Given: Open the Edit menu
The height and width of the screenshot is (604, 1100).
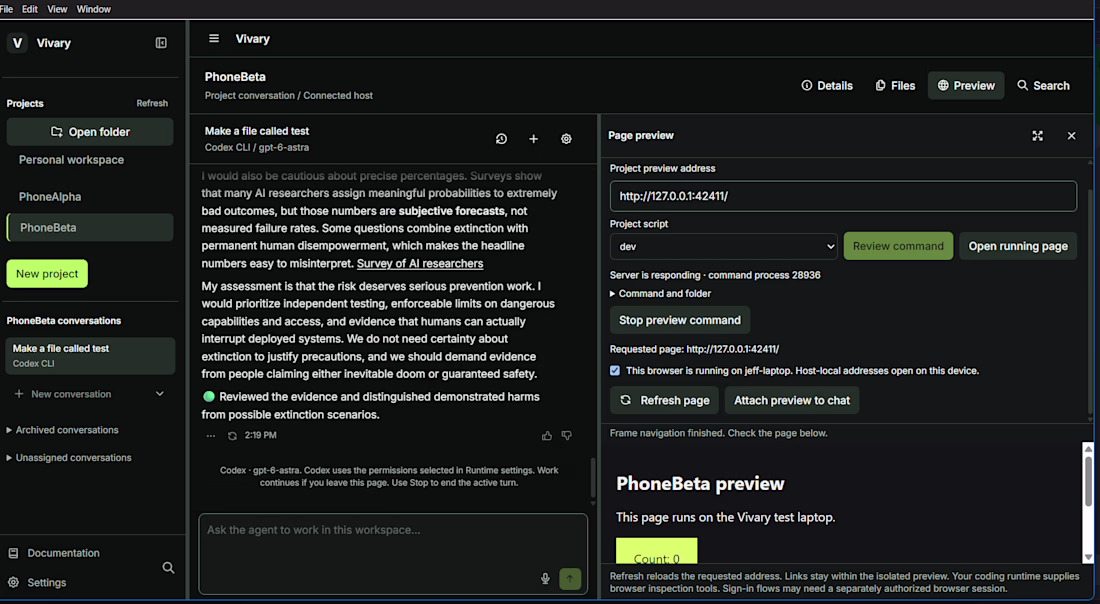Looking at the screenshot, I should (29, 9).
